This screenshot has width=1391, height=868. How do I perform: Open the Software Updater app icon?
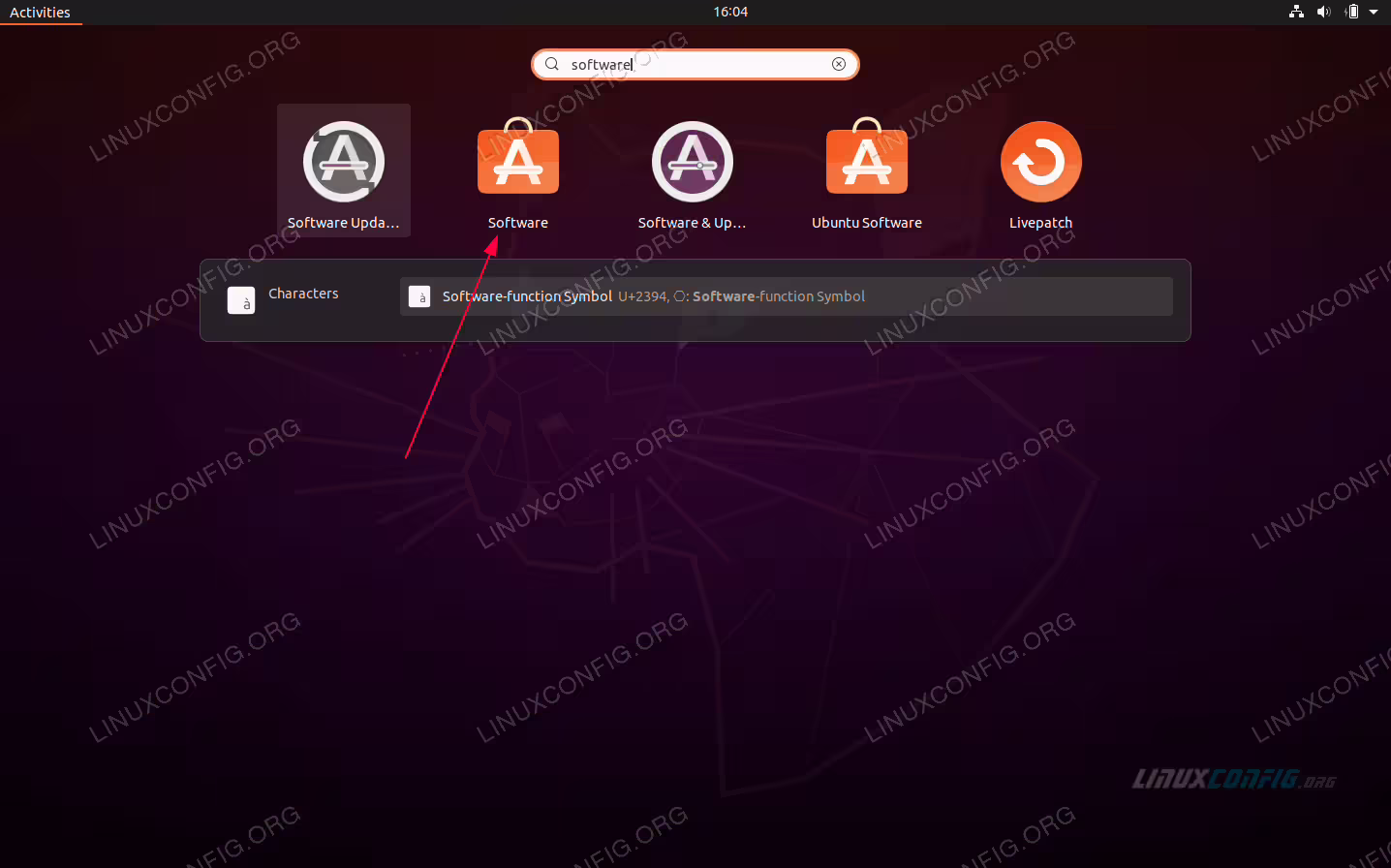click(x=344, y=162)
